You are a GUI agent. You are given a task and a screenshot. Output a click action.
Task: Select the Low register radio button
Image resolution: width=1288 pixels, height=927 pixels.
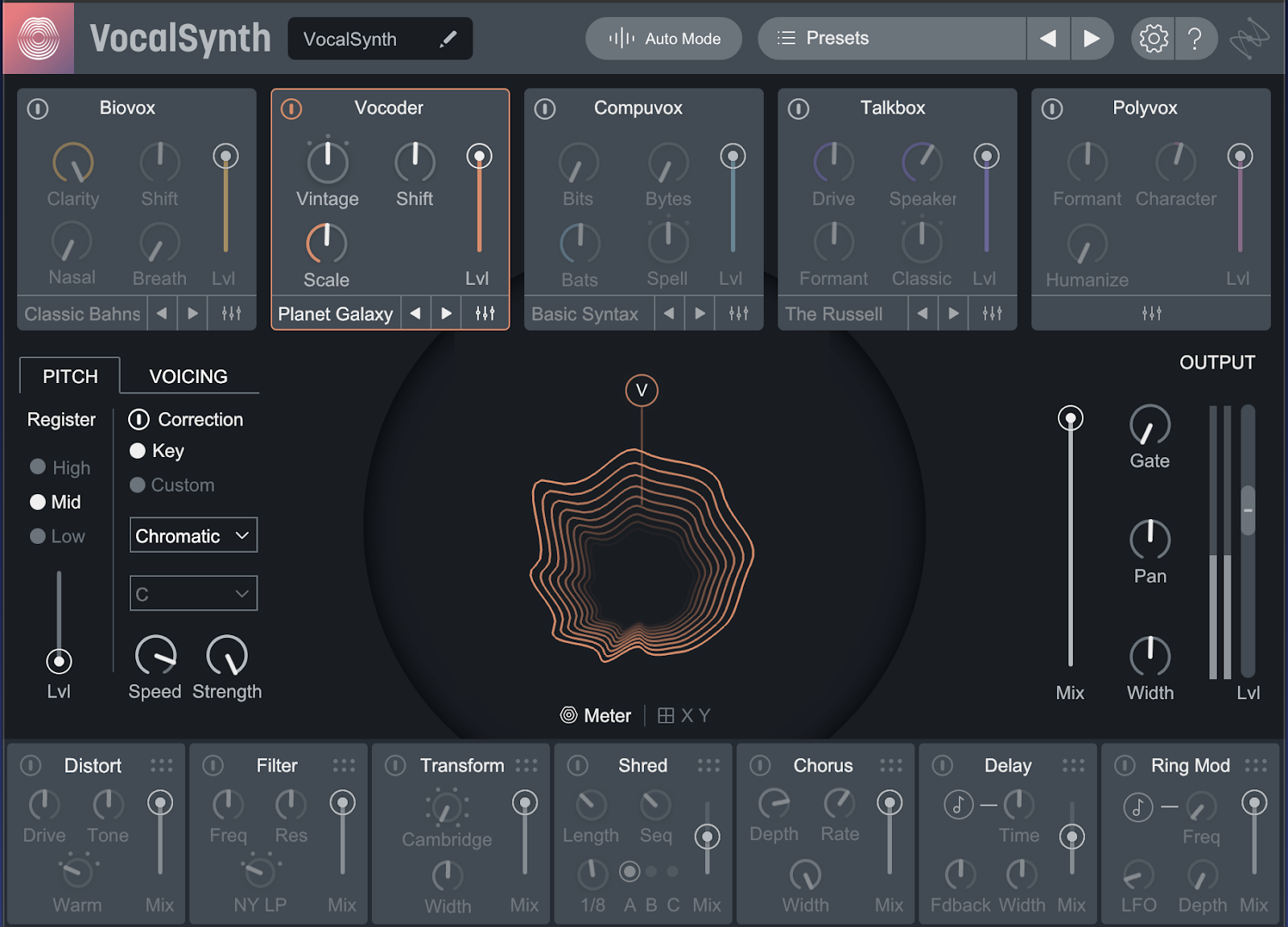(x=38, y=536)
